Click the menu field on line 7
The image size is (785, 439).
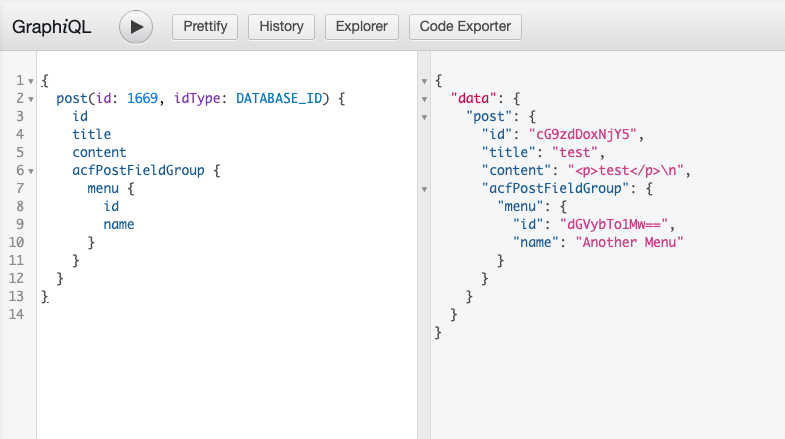coord(103,188)
